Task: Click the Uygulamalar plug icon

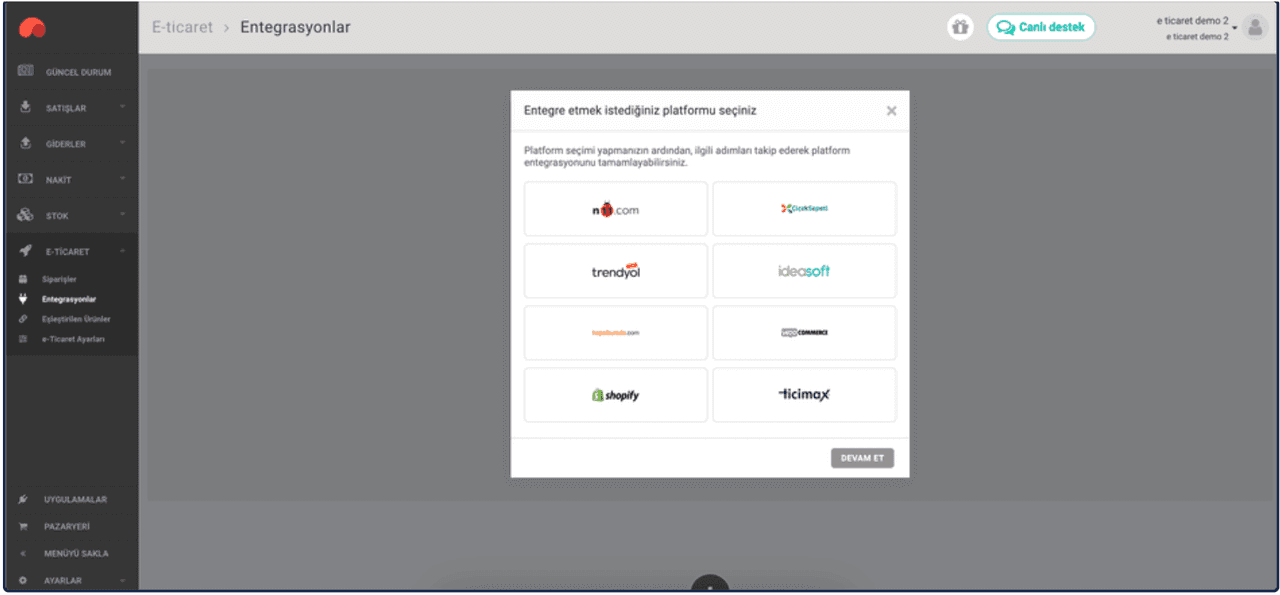Action: coord(23,499)
